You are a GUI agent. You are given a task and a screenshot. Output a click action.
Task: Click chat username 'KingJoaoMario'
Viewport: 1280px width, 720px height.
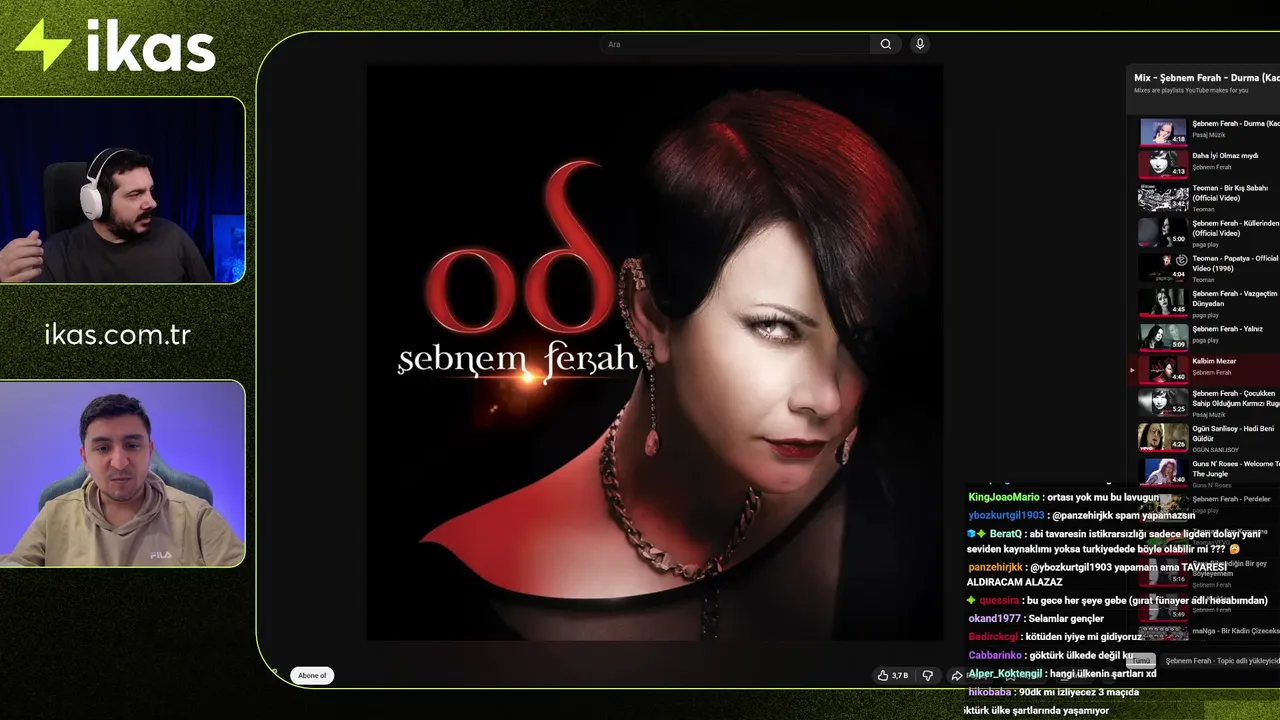click(1004, 497)
